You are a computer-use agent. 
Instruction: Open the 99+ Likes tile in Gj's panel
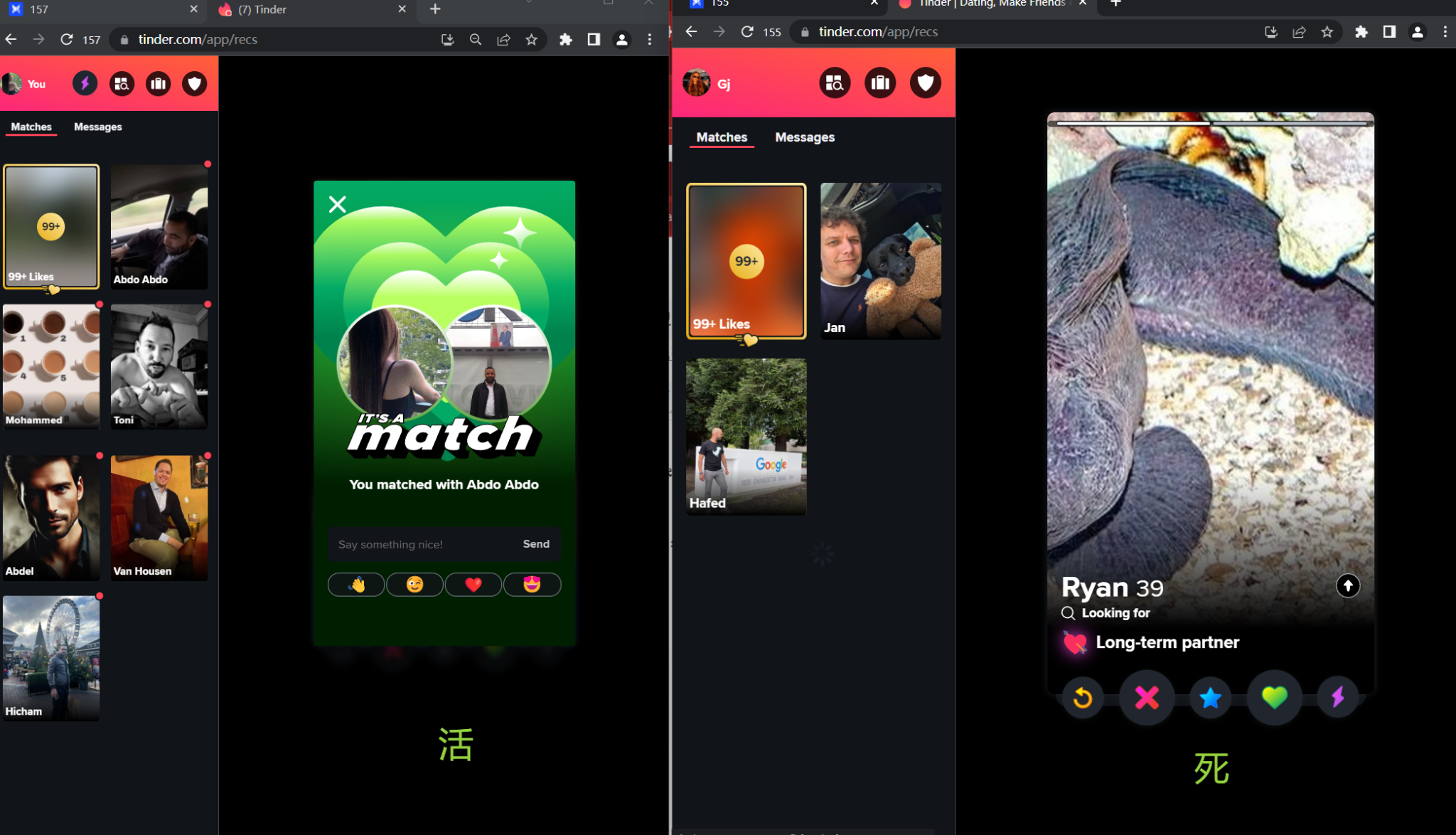point(746,261)
